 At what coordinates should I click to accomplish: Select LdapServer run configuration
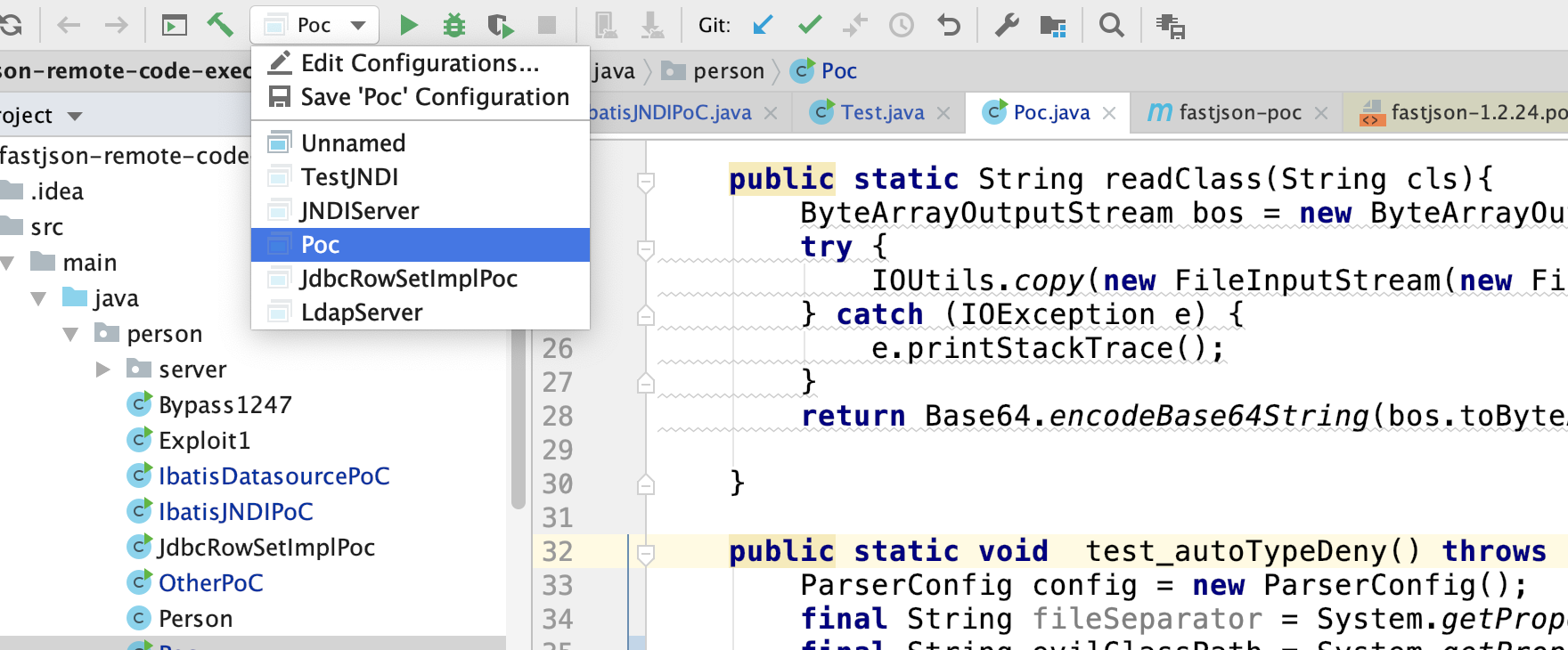(362, 313)
